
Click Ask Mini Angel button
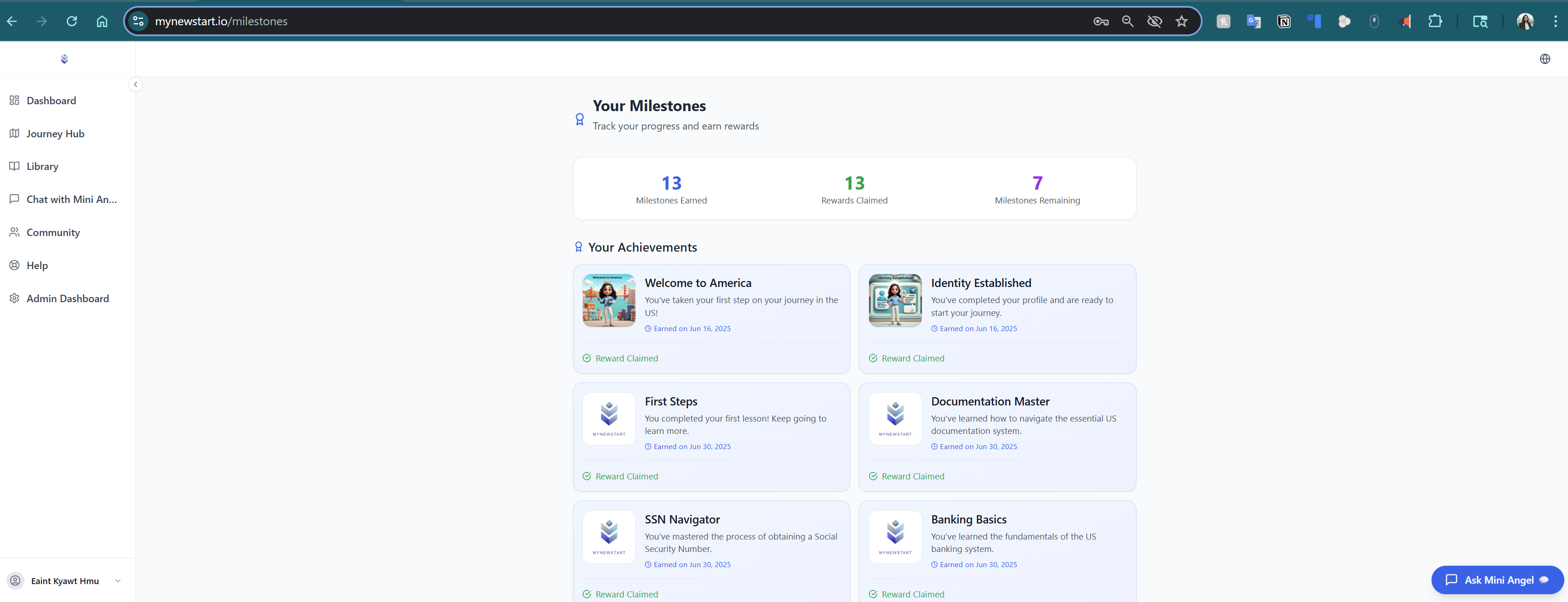coord(1497,580)
